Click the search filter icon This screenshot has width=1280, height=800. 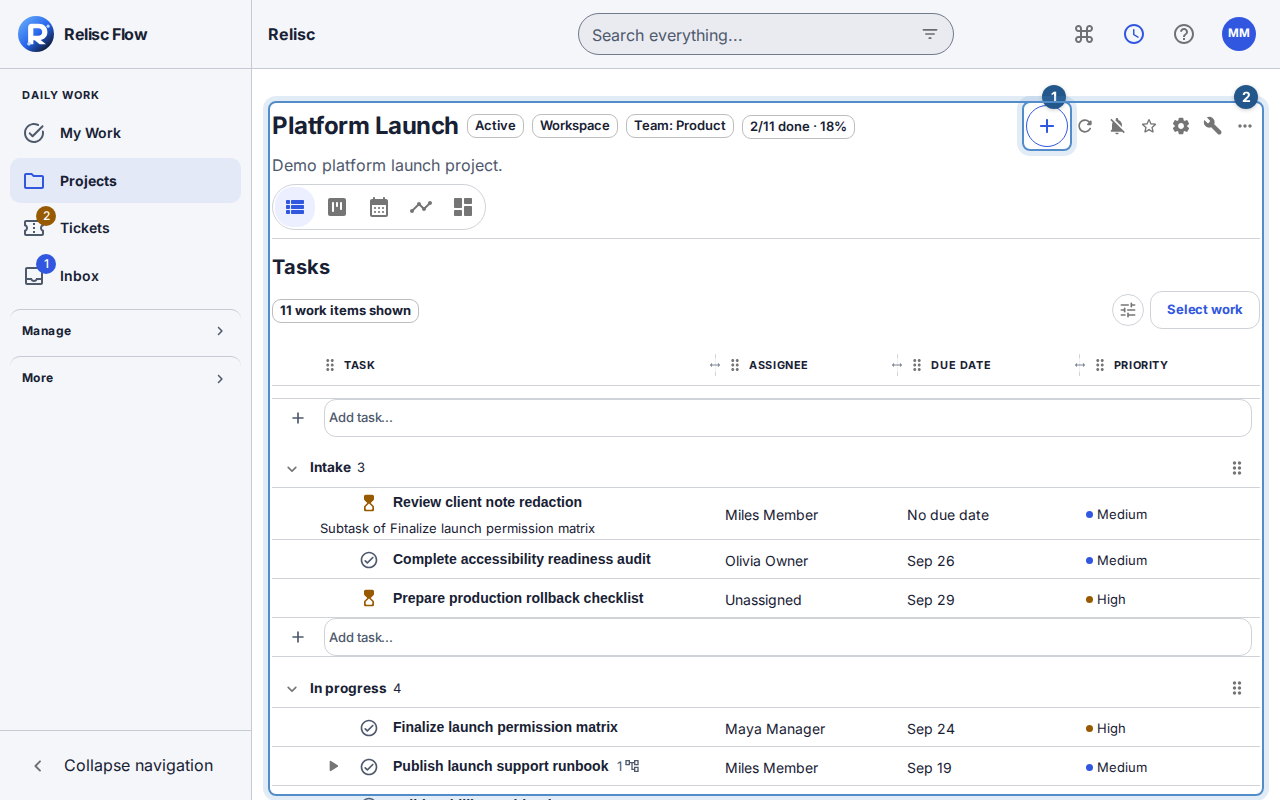930,34
